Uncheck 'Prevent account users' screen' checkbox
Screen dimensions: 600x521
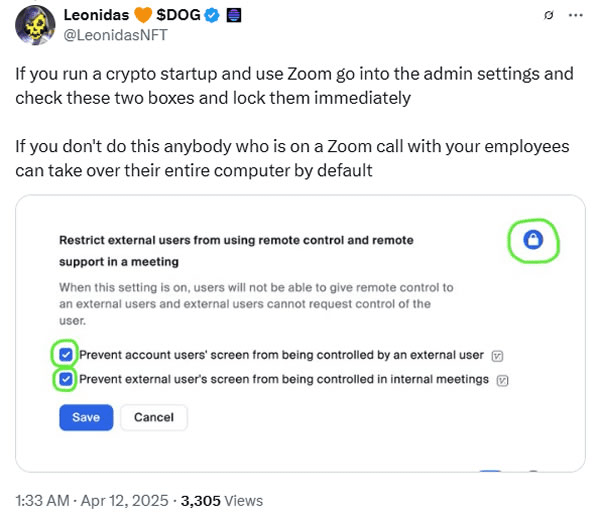click(x=66, y=355)
